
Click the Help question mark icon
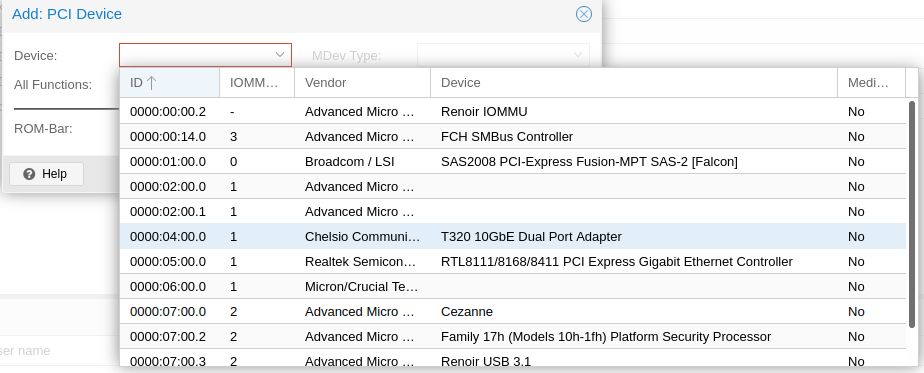coord(29,174)
